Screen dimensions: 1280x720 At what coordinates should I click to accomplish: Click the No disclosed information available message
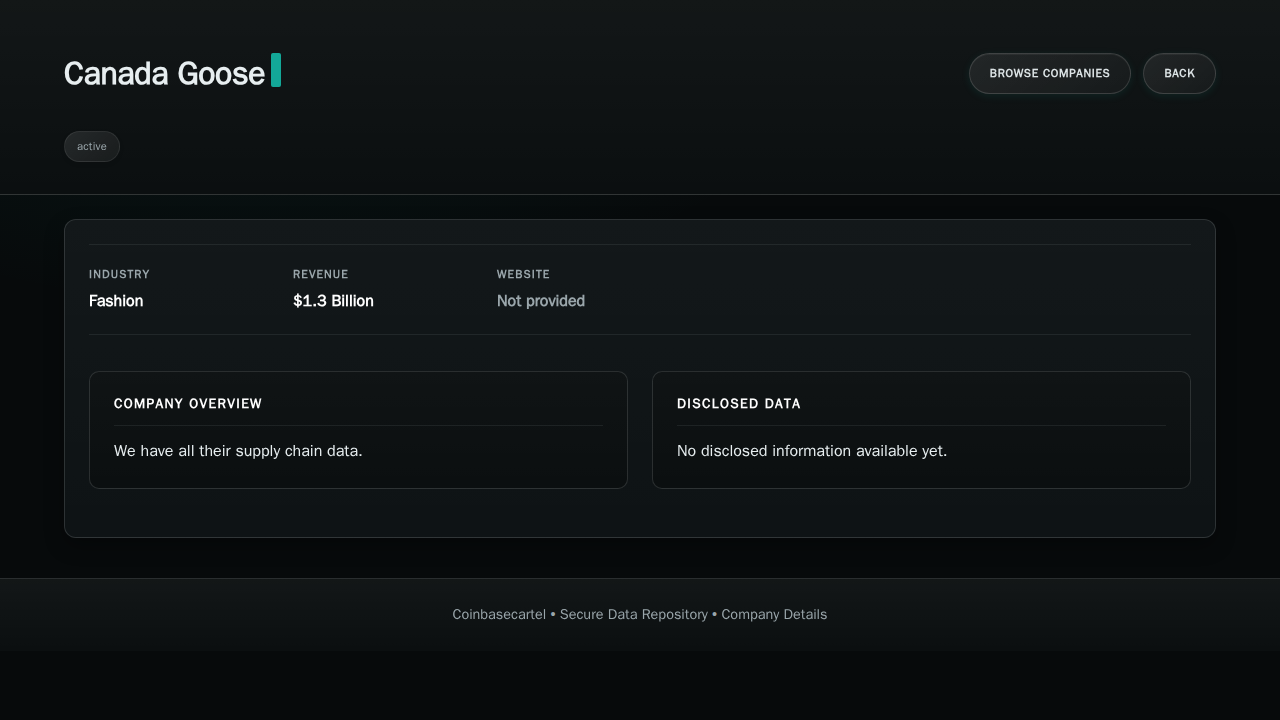click(x=811, y=451)
